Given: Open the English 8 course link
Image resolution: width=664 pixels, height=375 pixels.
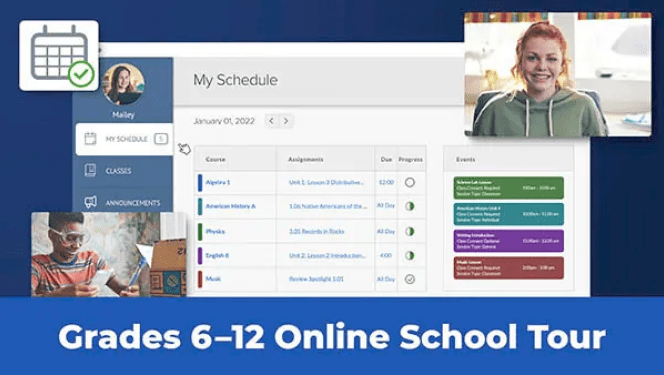Looking at the screenshot, I should [x=217, y=256].
